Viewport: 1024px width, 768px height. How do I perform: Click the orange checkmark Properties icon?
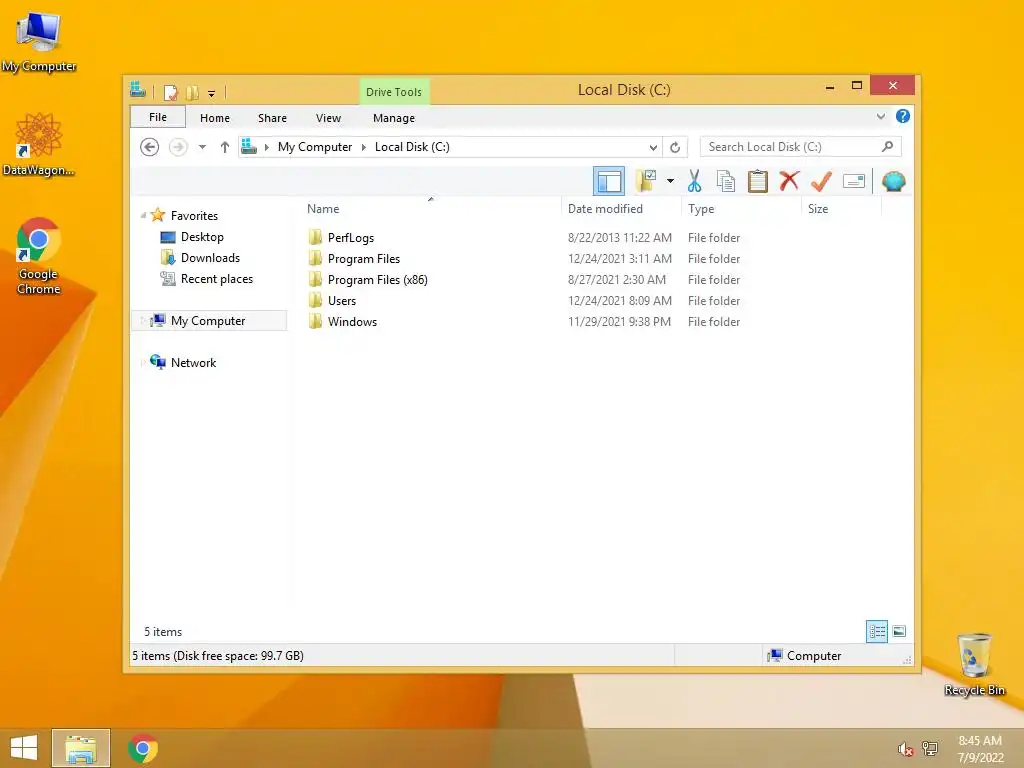point(822,181)
